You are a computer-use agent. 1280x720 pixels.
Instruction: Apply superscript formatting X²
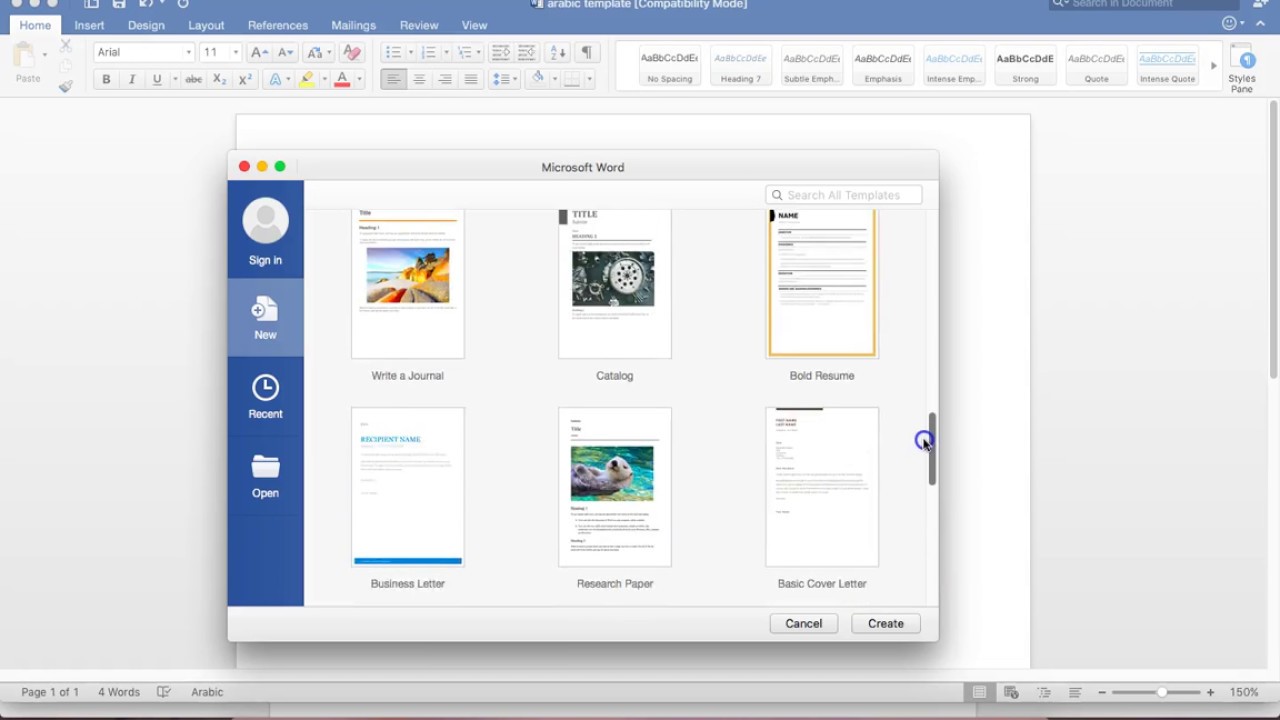pos(245,79)
